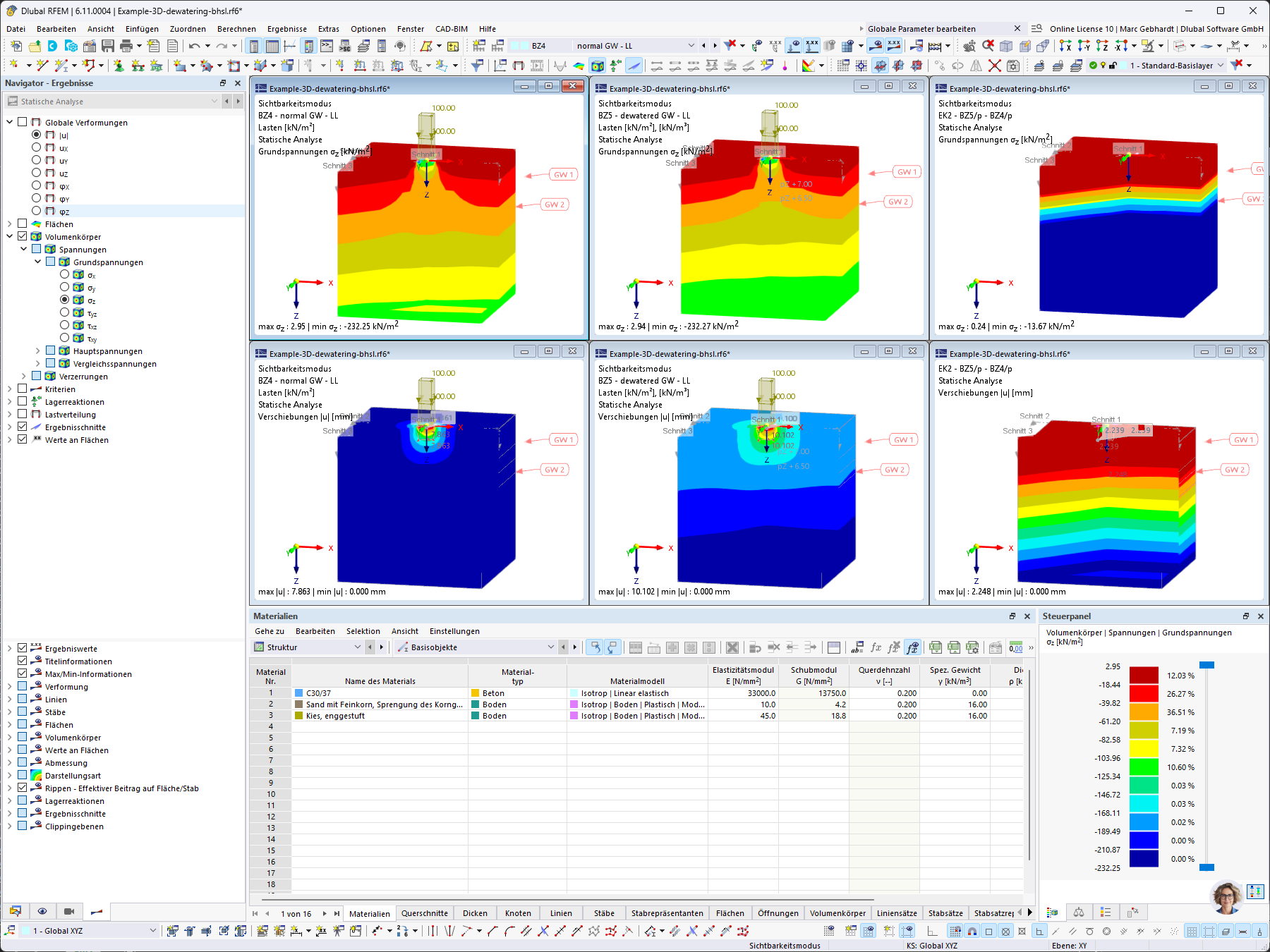The height and width of the screenshot is (952, 1270).
Task: Click Einstellungen in Materialien panel
Action: coord(454,631)
